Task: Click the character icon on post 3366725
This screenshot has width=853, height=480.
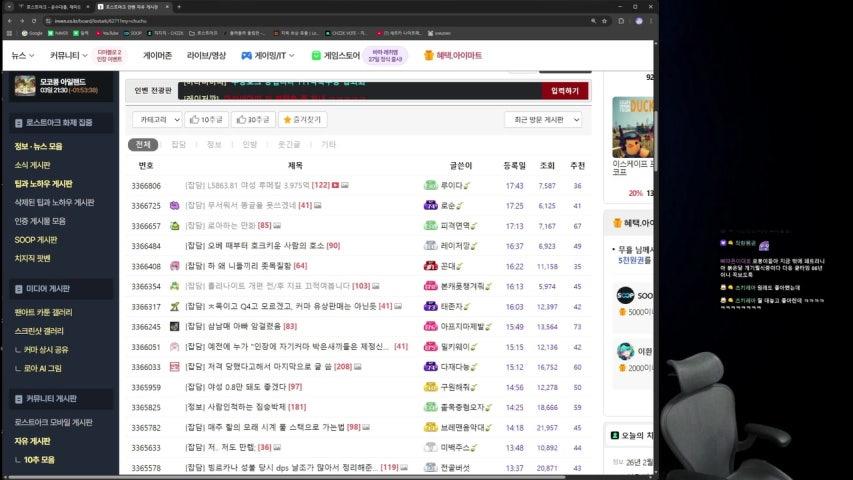Action: [x=175, y=206]
